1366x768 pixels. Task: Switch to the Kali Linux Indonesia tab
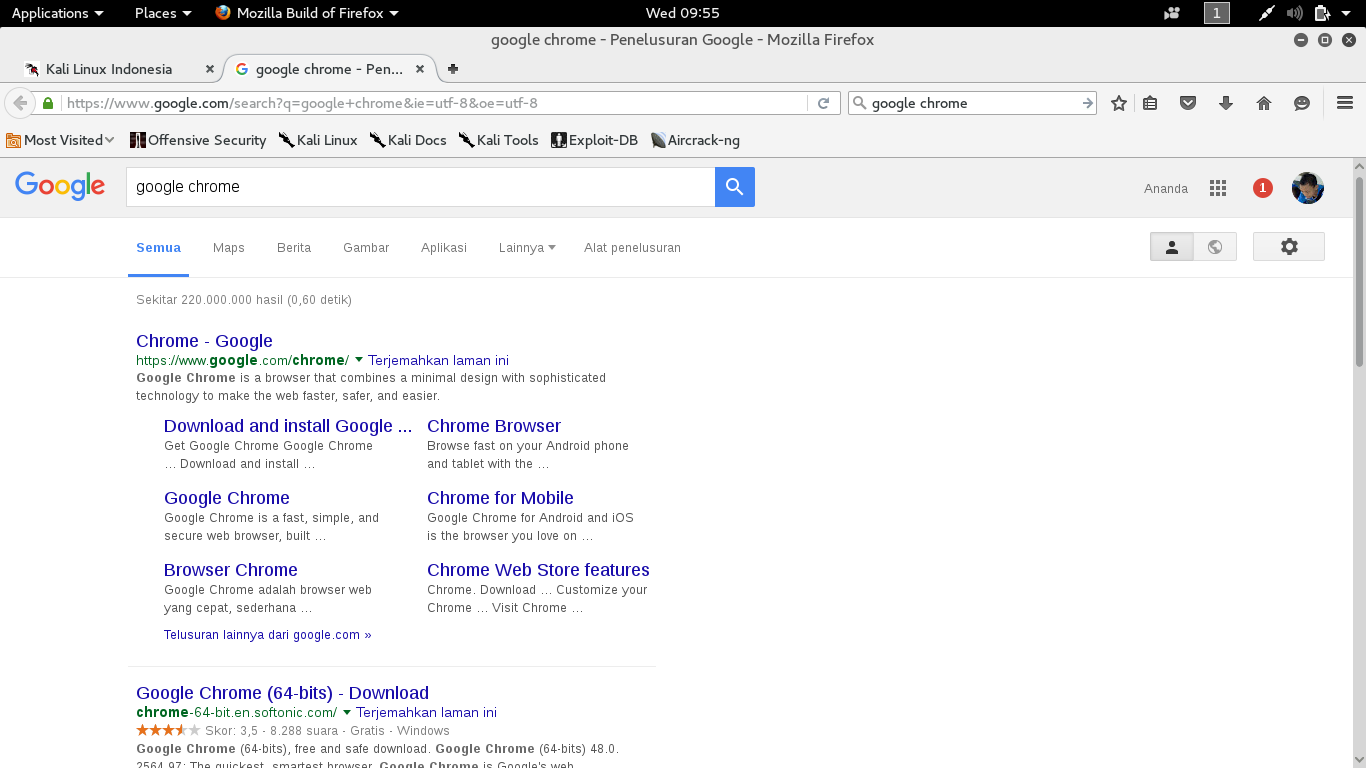tap(109, 69)
